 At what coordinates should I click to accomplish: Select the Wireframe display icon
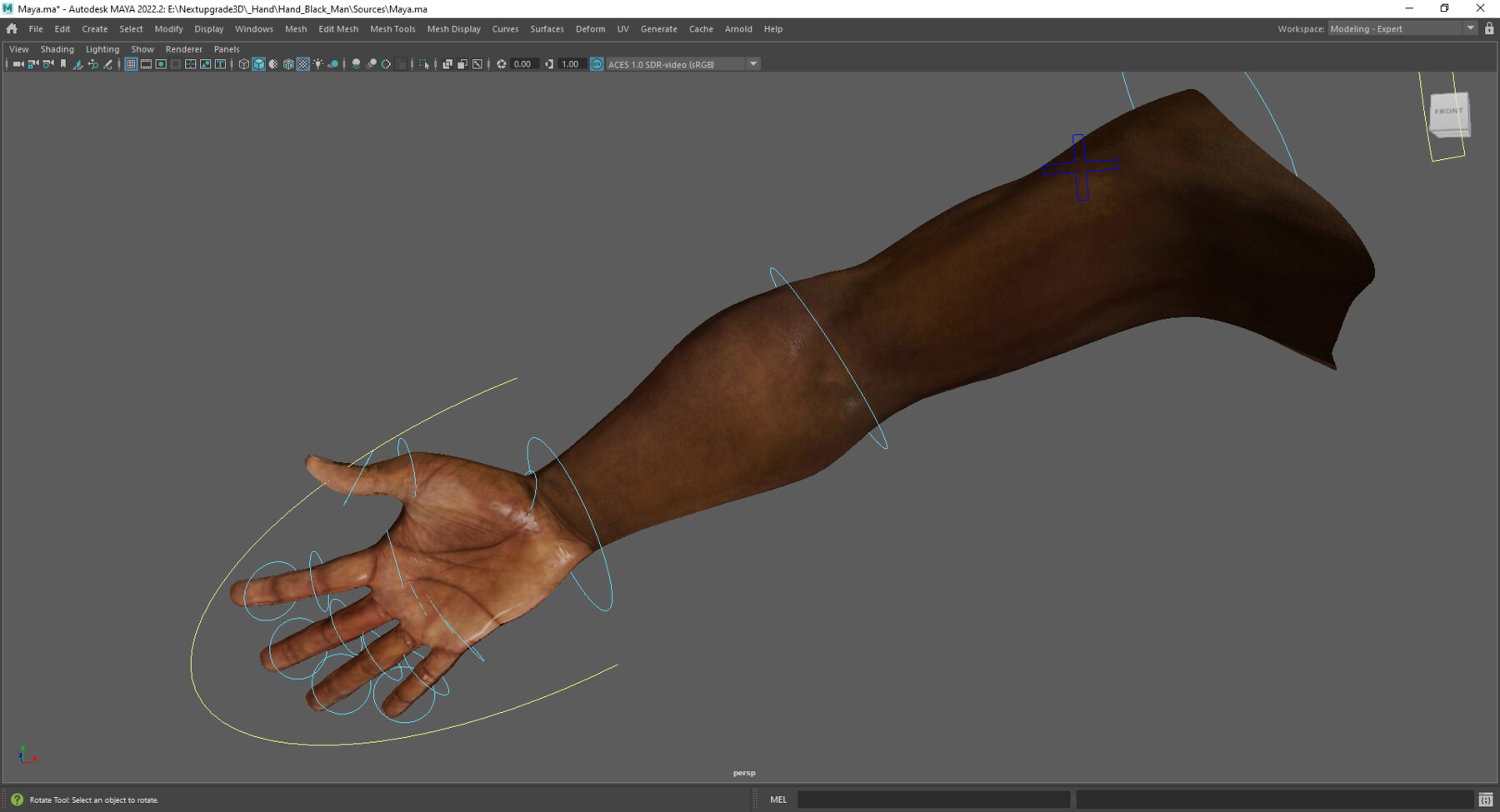[x=243, y=63]
